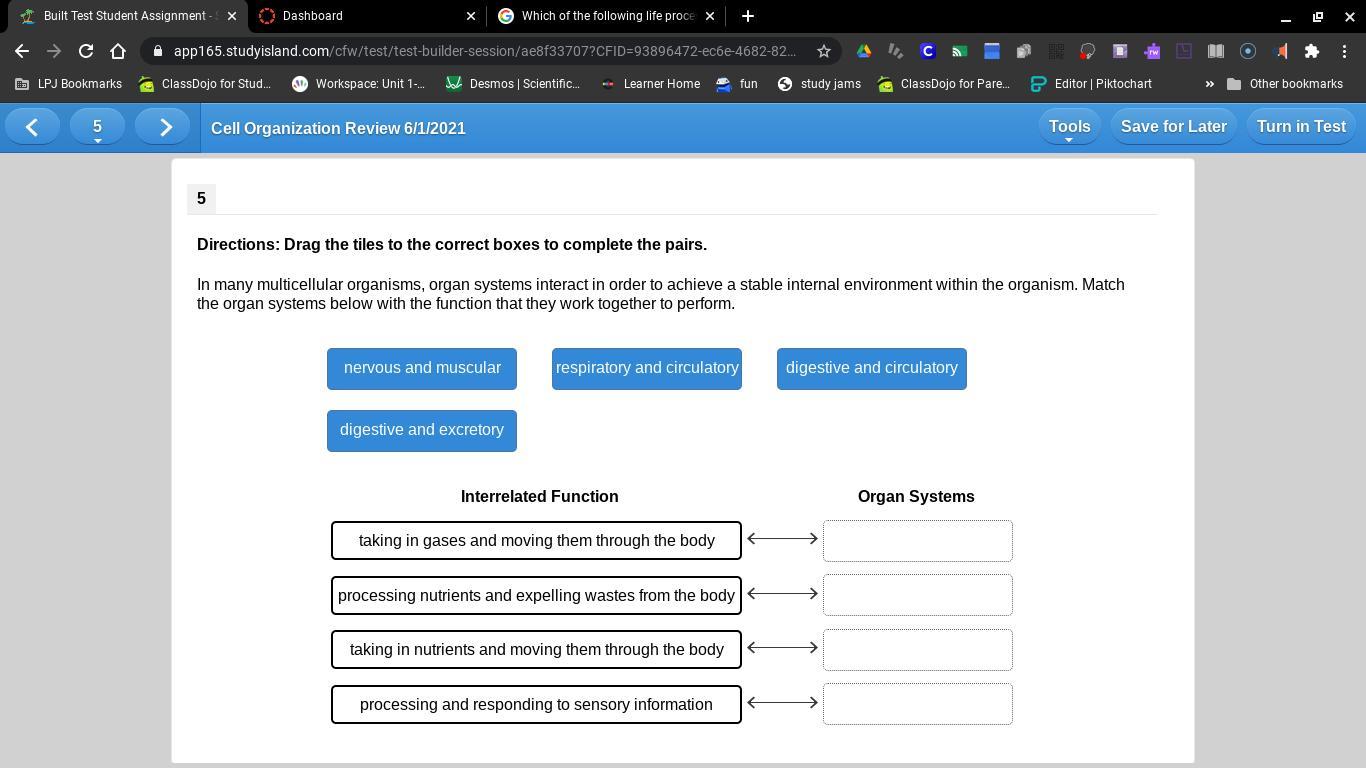Close the Built Test Student Assignment tab
The height and width of the screenshot is (768, 1366).
232,16
